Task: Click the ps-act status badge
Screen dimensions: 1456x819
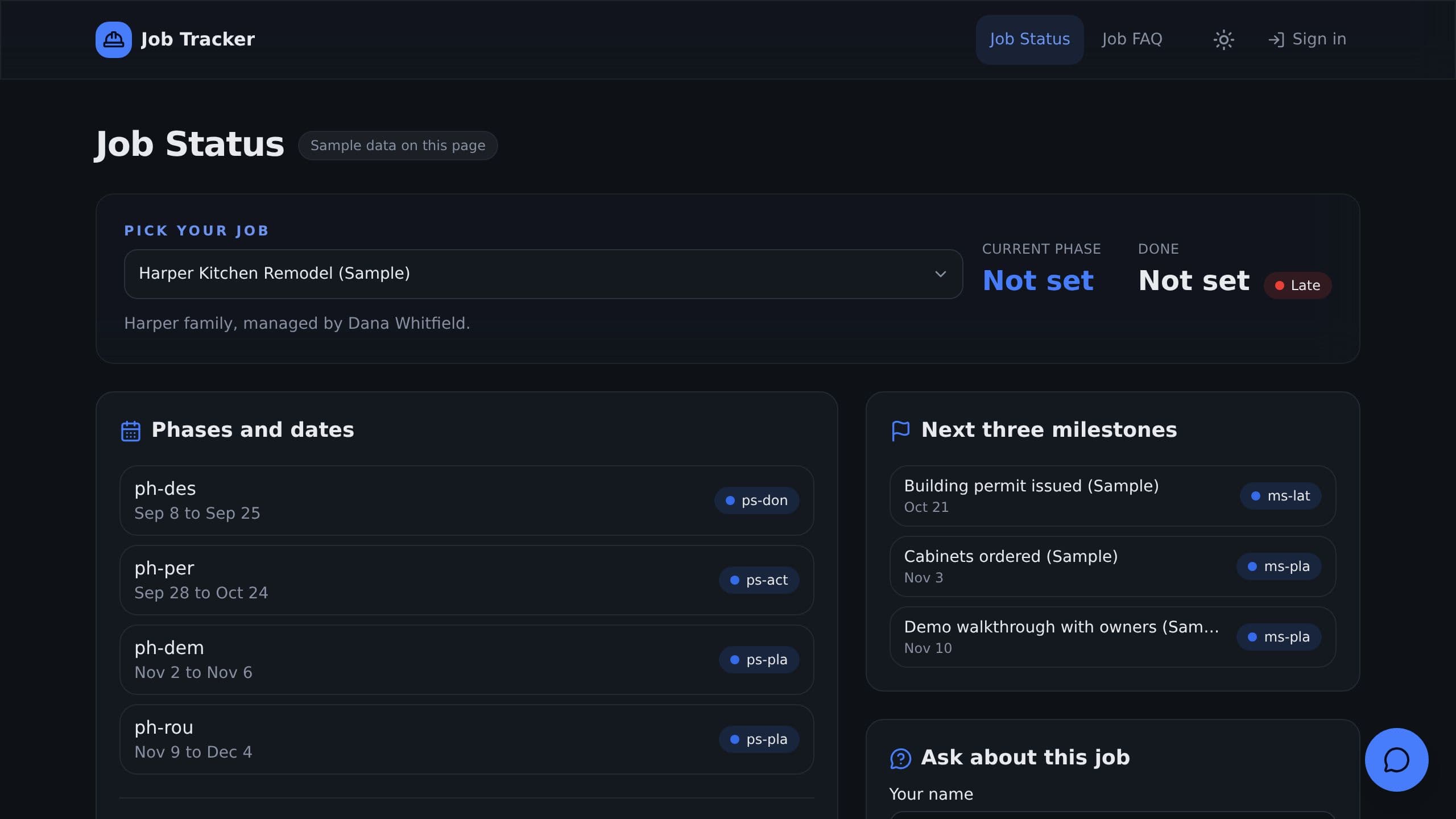Action: [759, 580]
